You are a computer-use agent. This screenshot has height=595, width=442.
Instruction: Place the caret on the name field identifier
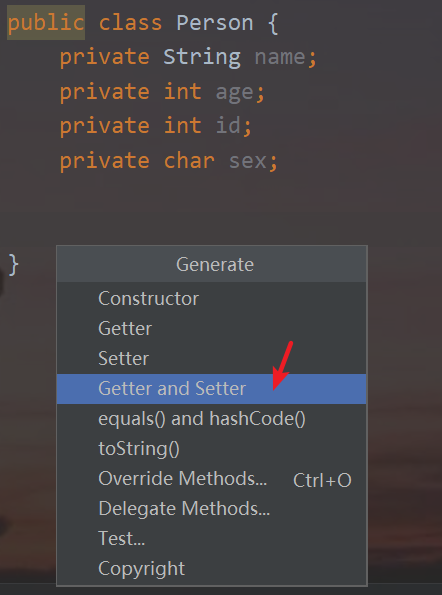tap(280, 57)
